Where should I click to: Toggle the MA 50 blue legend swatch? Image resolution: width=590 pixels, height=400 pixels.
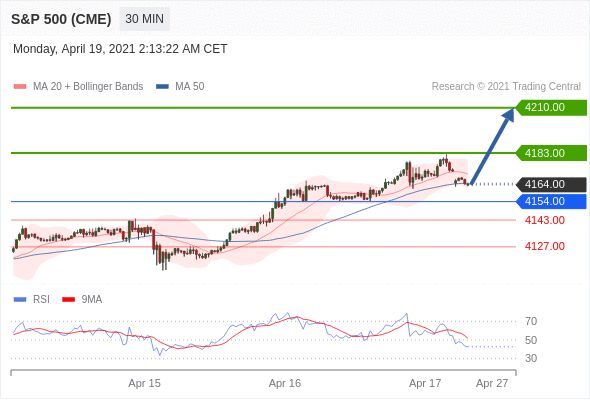162,87
